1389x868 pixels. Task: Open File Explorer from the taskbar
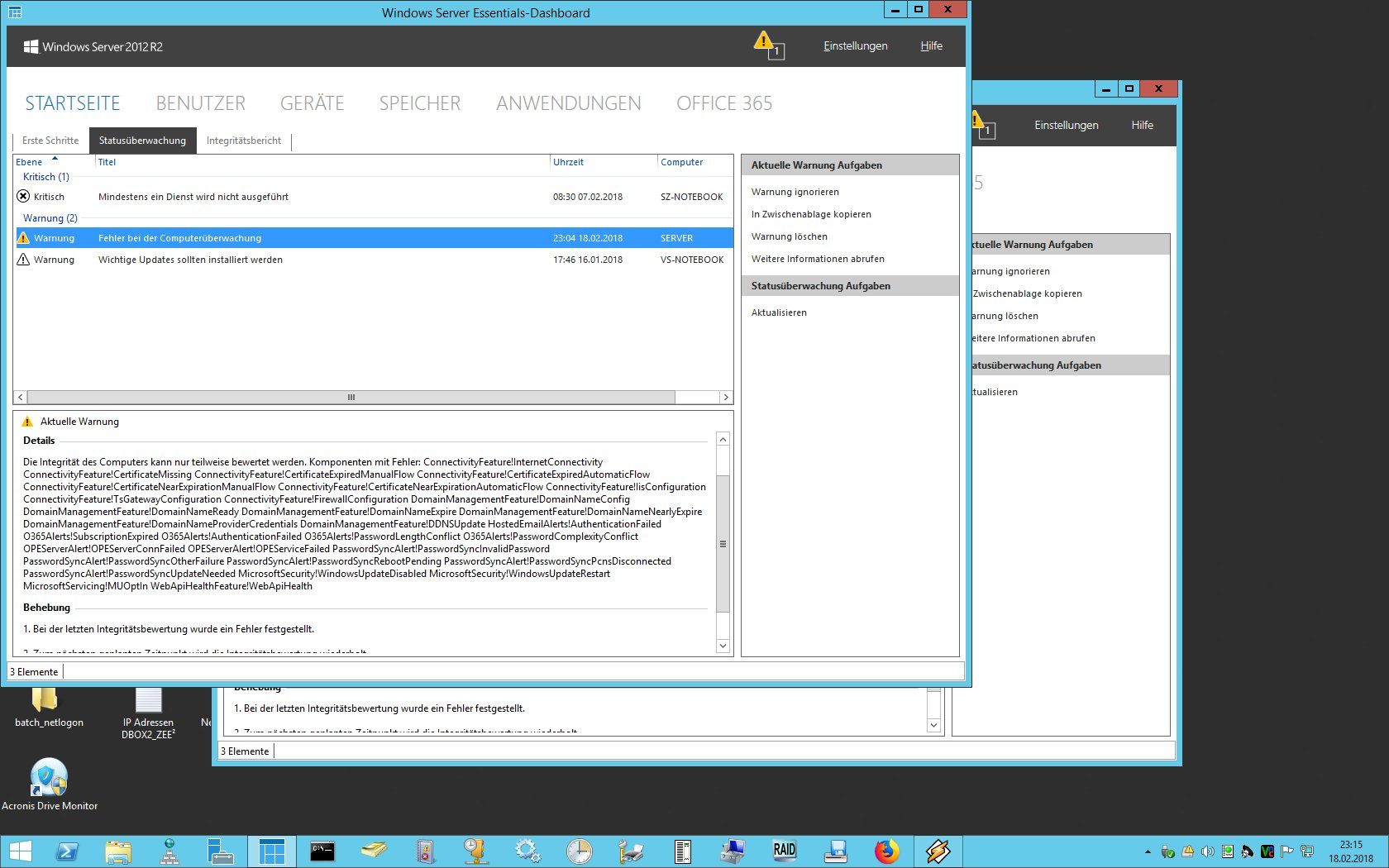click(118, 851)
